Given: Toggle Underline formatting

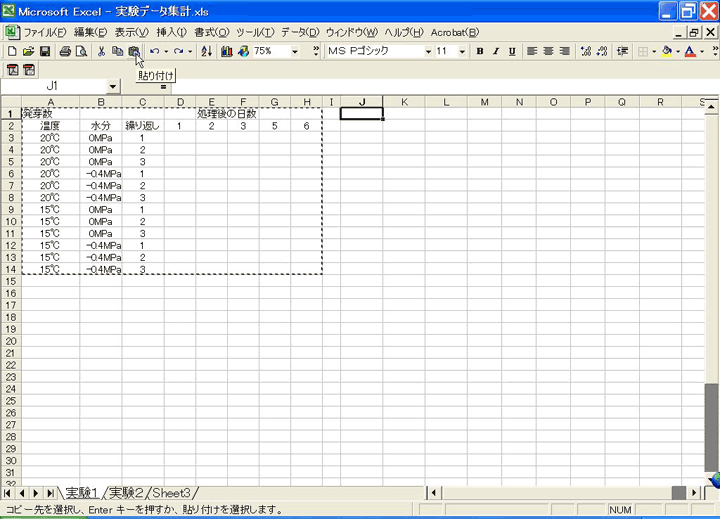Looking at the screenshot, I should coord(512,51).
